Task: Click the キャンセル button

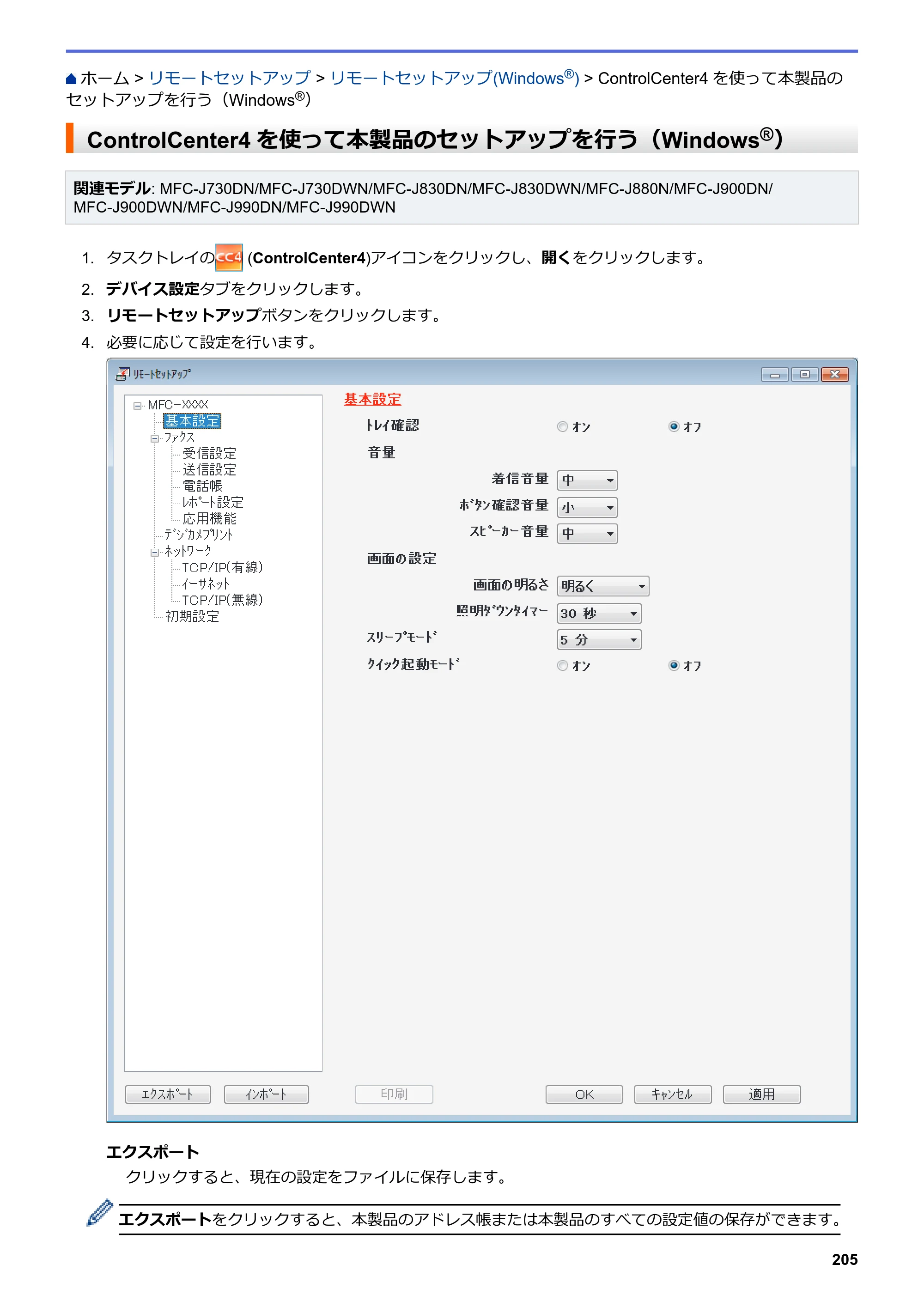Action: (x=673, y=1094)
